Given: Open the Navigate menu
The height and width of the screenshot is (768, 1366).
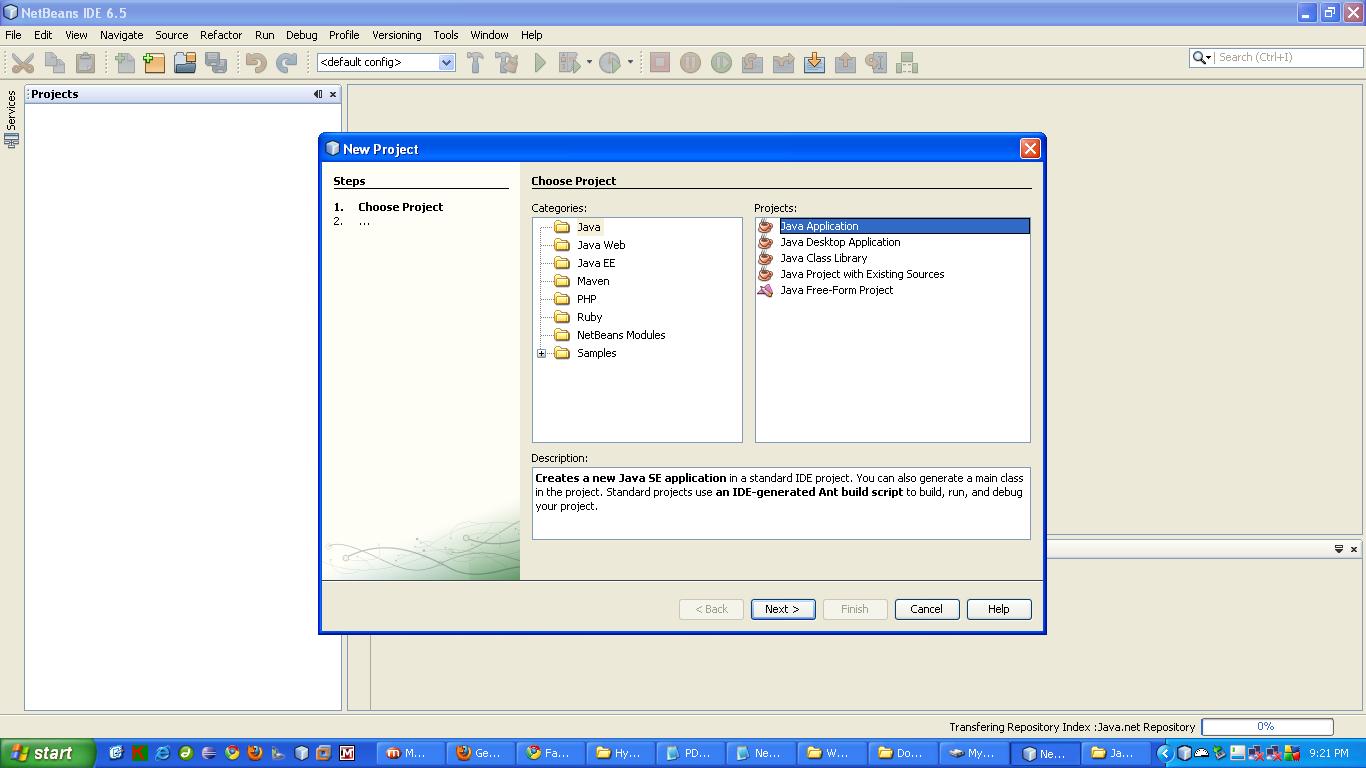Looking at the screenshot, I should coord(121,35).
